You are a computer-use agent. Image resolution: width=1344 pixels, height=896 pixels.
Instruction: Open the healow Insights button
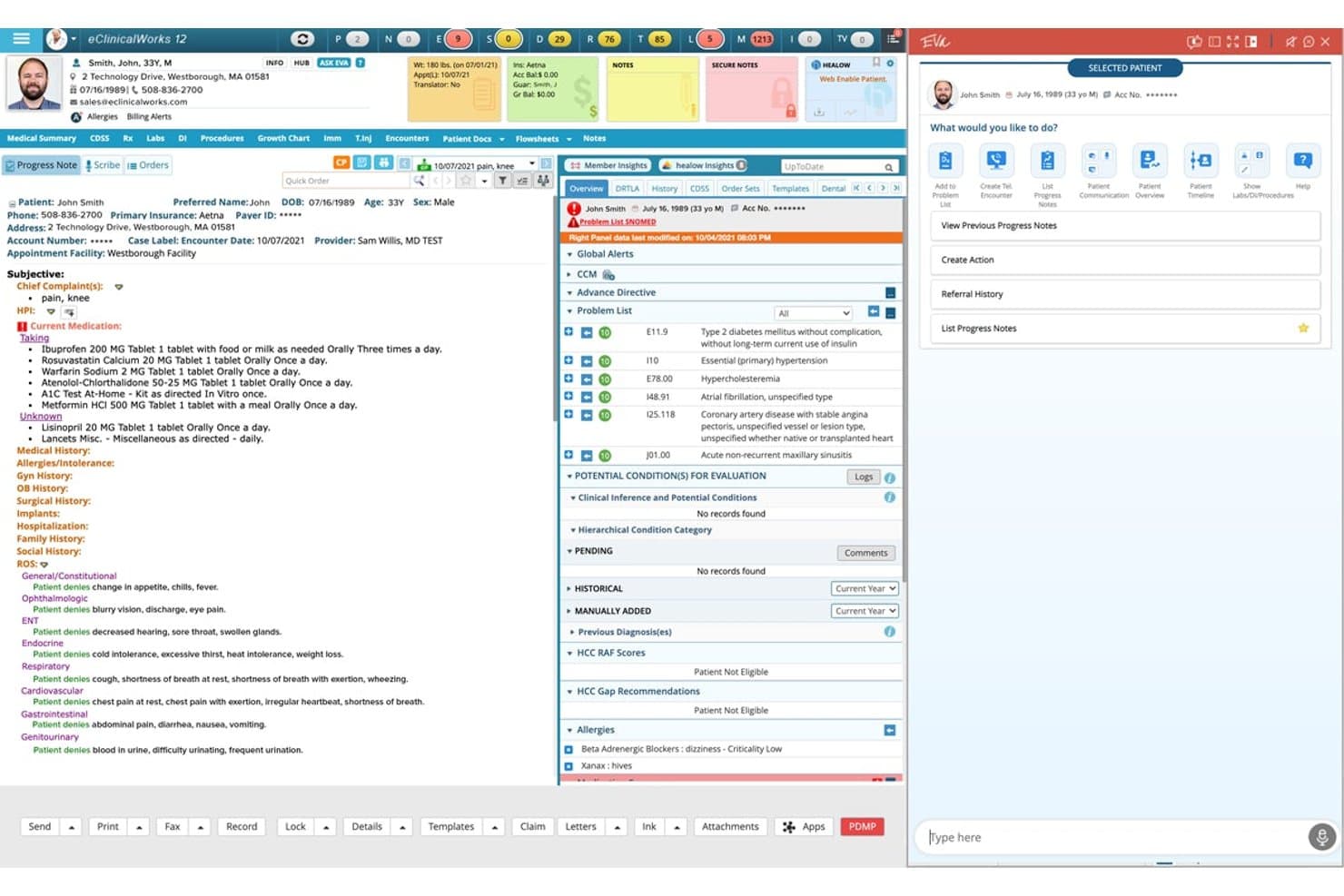(704, 165)
